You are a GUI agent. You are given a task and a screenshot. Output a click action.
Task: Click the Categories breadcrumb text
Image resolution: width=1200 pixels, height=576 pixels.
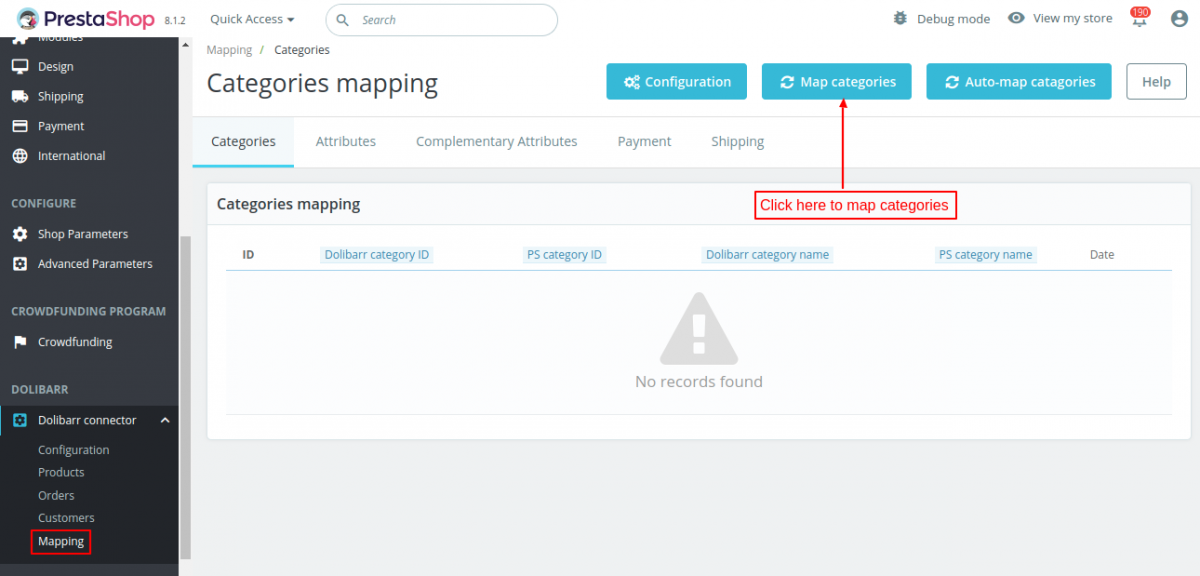pos(302,50)
